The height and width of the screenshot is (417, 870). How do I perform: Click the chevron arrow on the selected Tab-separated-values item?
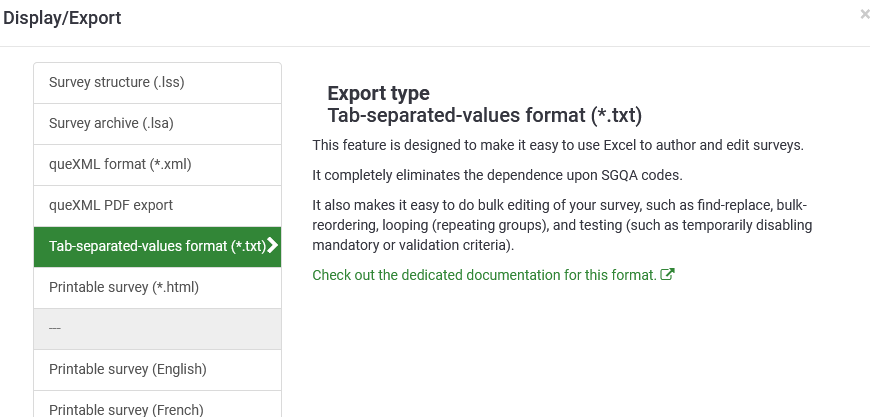click(272, 246)
